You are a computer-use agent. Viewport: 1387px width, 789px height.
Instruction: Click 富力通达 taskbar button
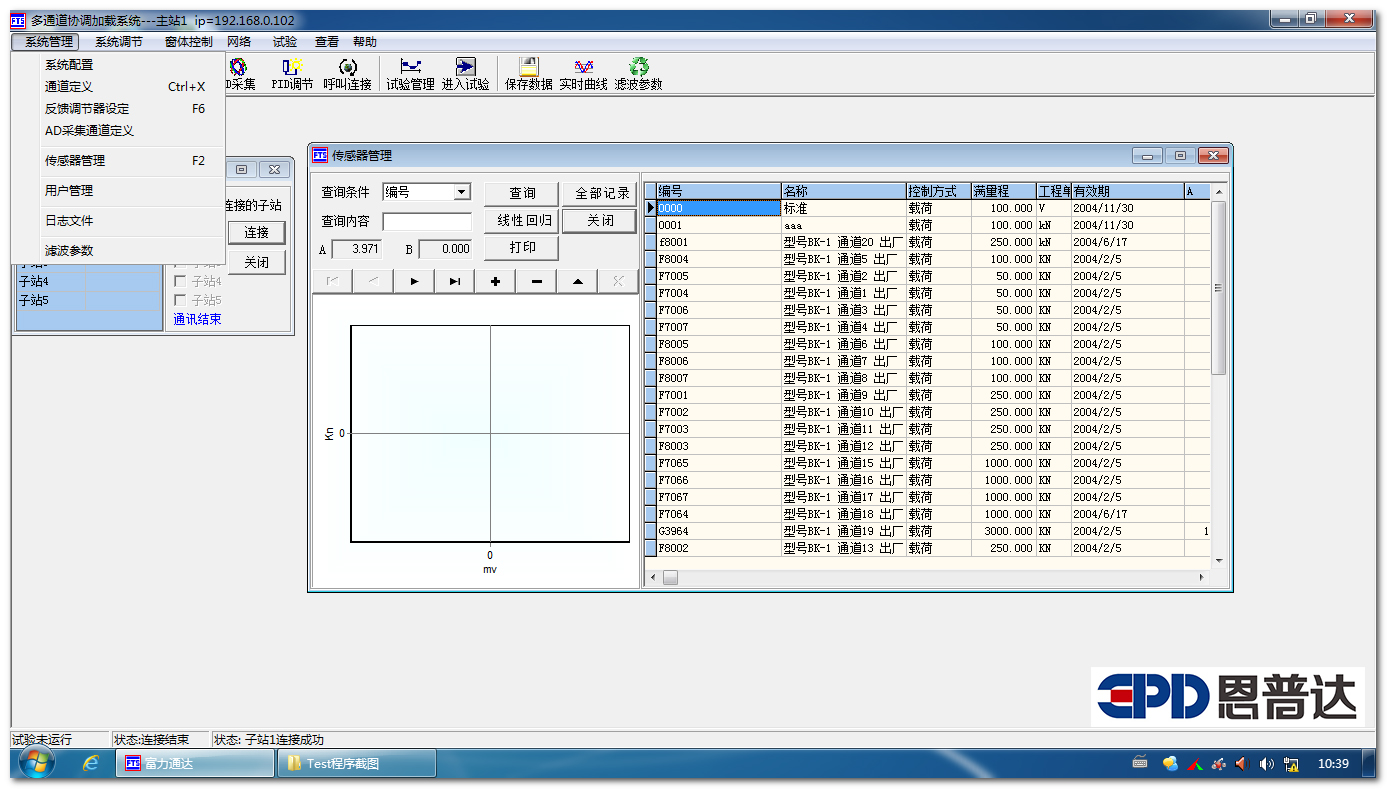(195, 764)
